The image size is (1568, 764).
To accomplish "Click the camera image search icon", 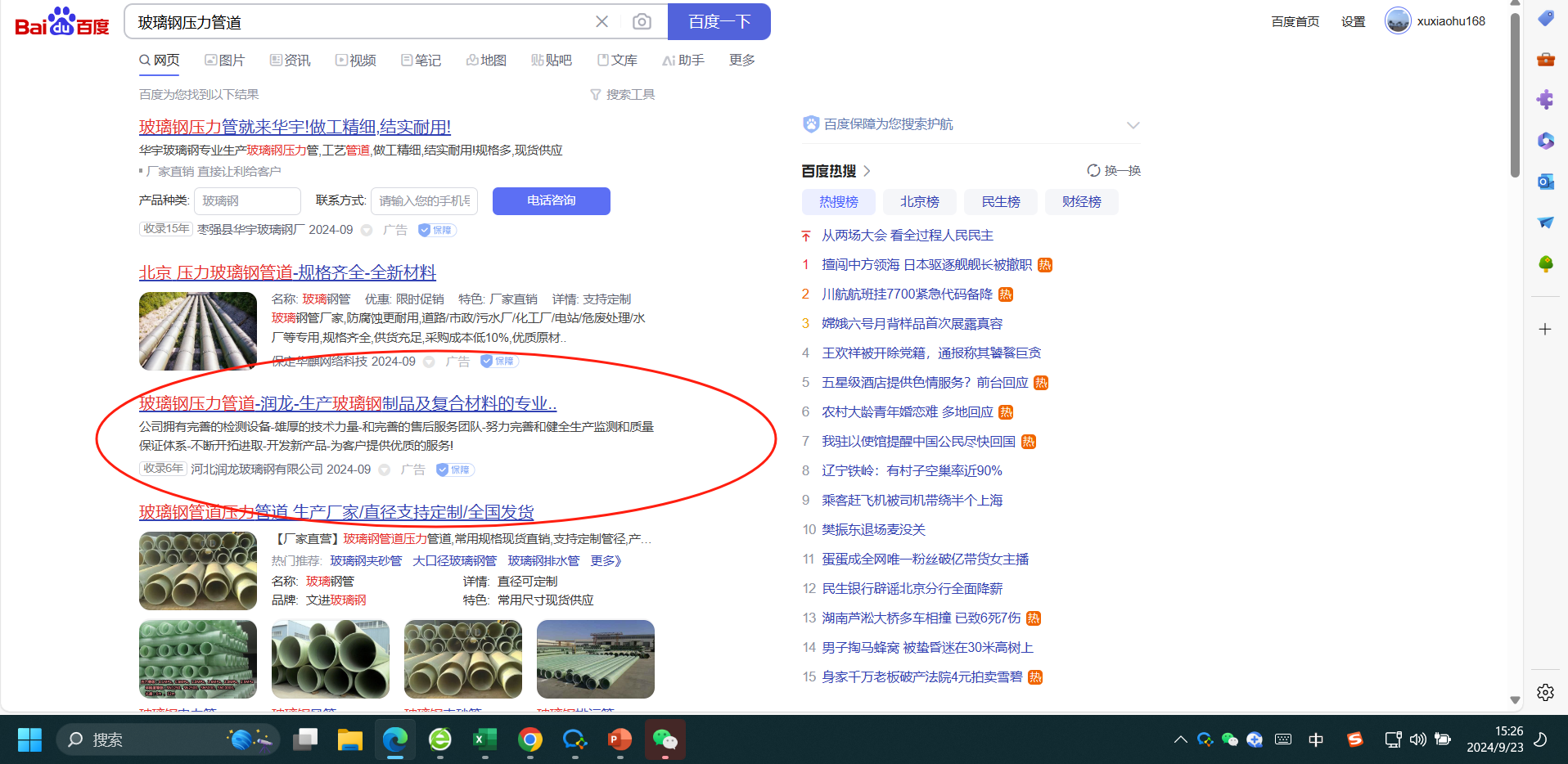I will [x=642, y=22].
